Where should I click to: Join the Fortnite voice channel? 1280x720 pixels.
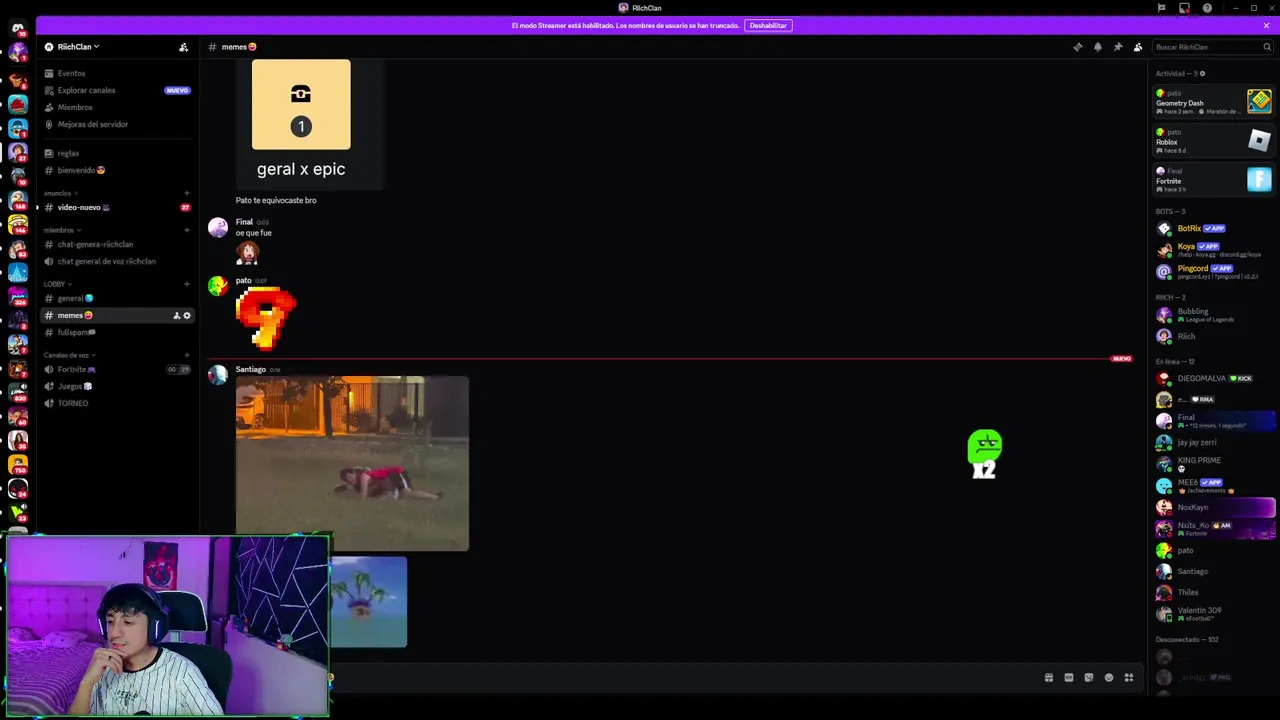coord(115,369)
